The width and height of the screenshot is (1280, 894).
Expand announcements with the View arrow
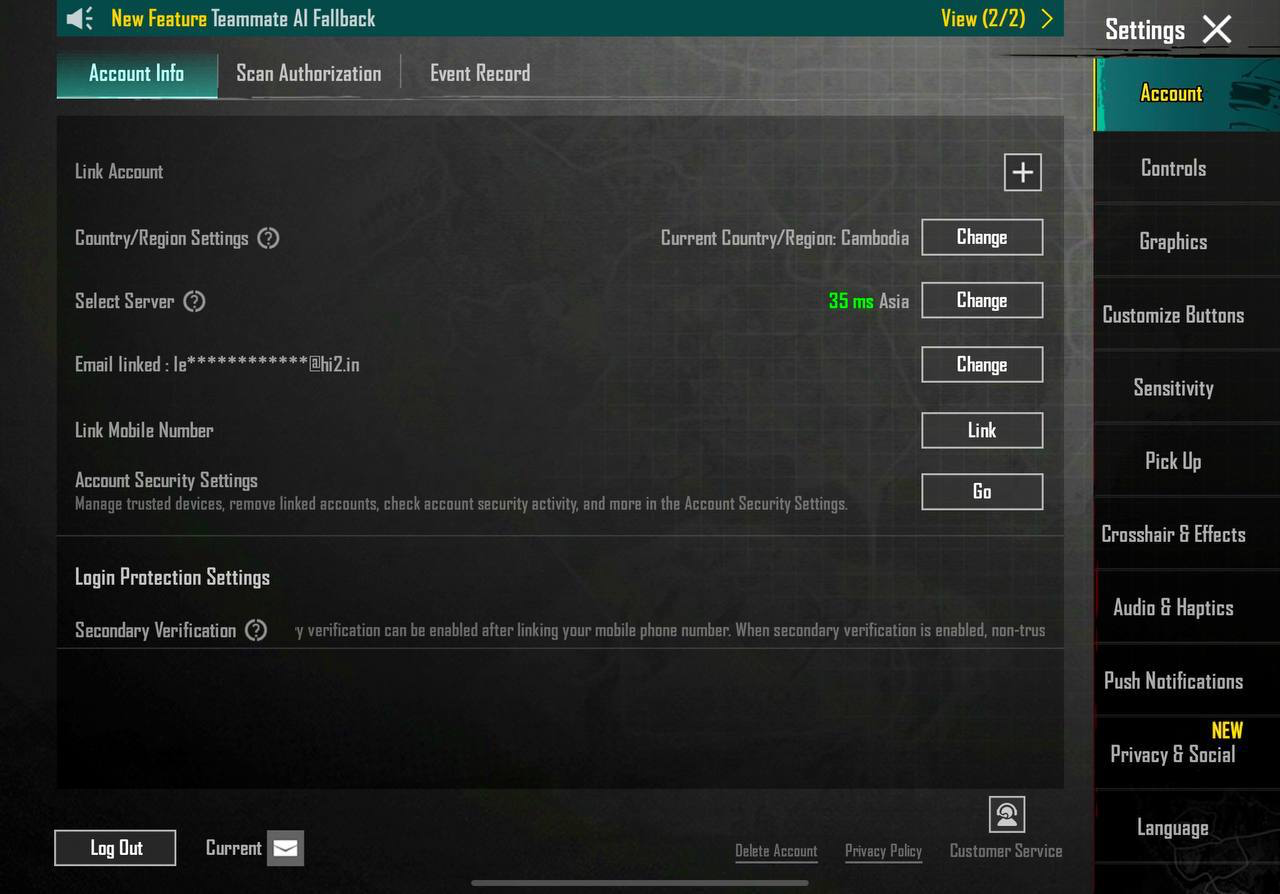point(1046,18)
